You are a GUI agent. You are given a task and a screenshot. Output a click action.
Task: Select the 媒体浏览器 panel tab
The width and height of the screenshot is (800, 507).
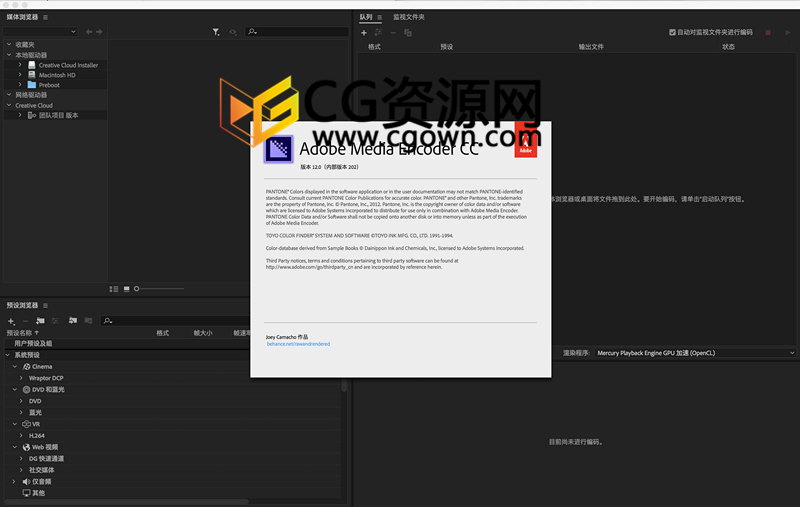[x=22, y=17]
